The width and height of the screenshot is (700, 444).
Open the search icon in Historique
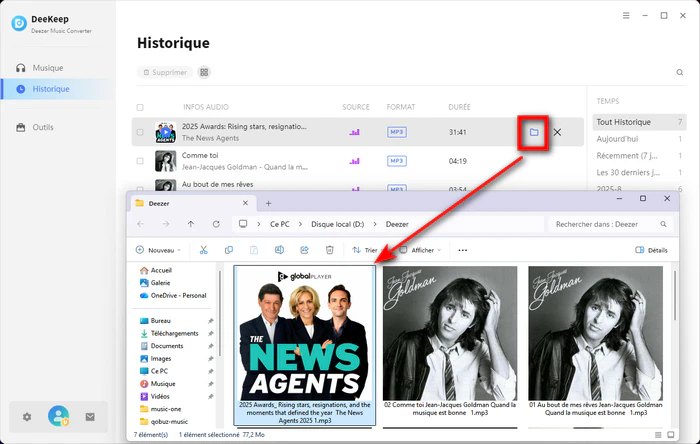pyautogui.click(x=679, y=72)
